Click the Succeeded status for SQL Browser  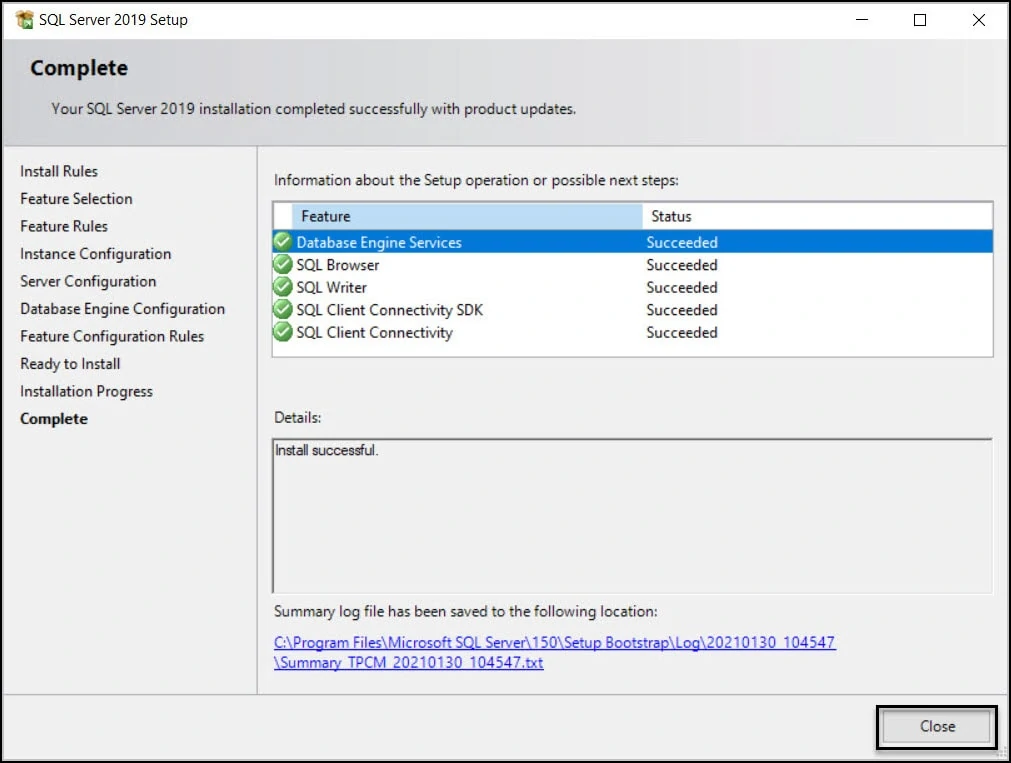pyautogui.click(x=682, y=265)
